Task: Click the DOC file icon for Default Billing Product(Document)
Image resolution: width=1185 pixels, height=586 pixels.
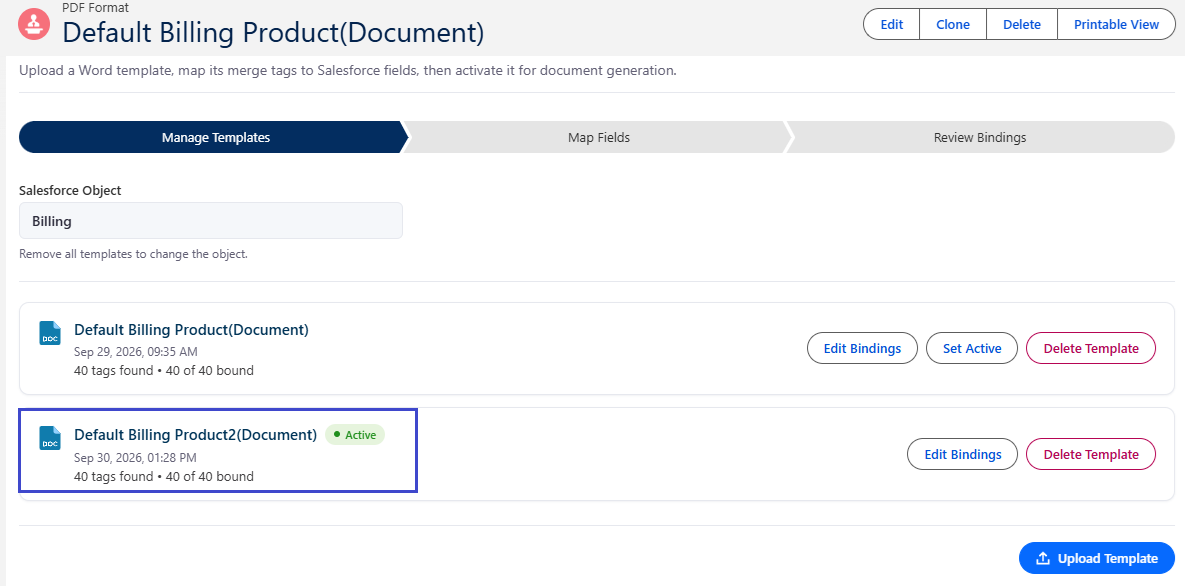Action: pos(50,333)
